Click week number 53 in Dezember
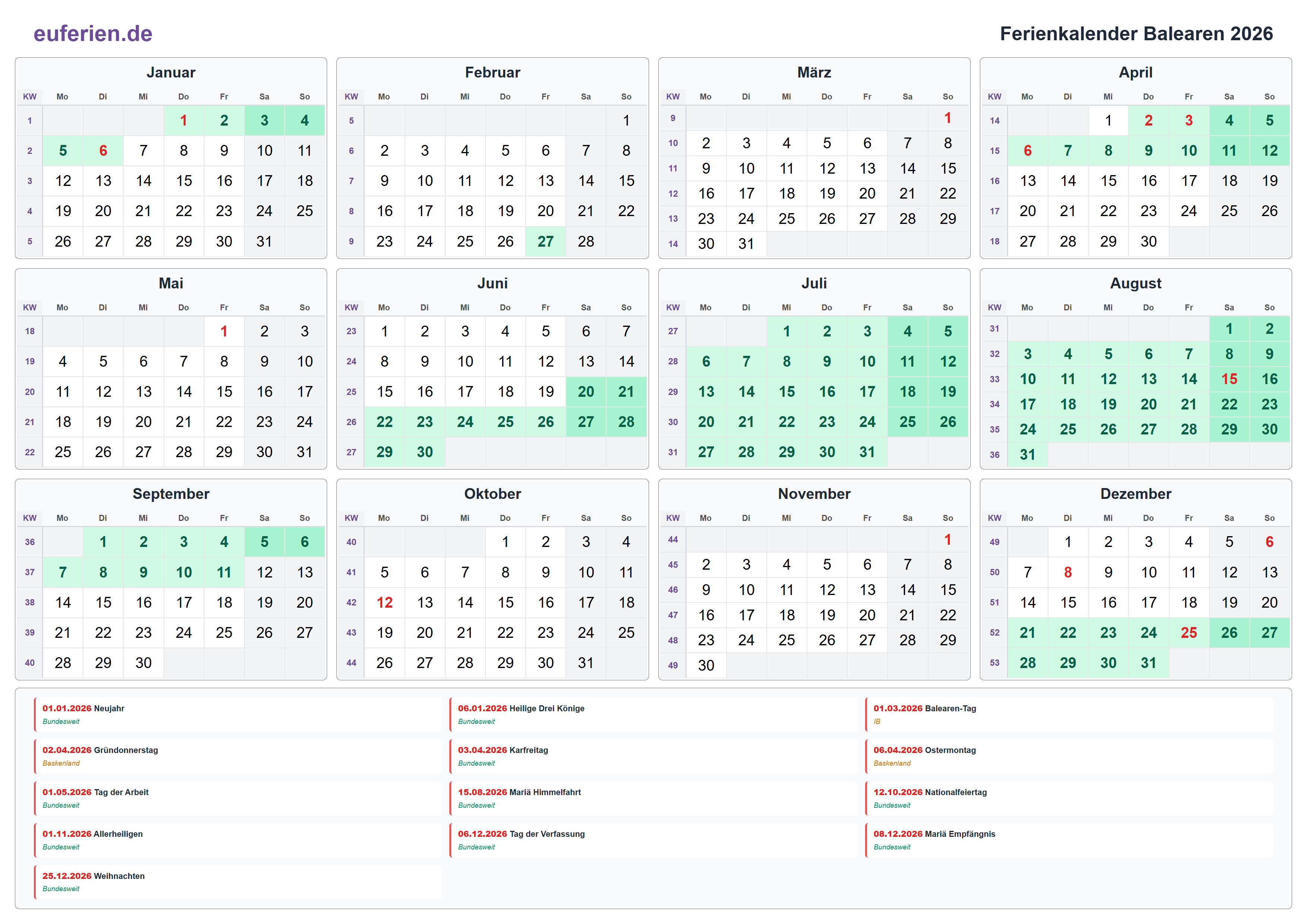This screenshot has height=924, width=1307. (x=994, y=663)
